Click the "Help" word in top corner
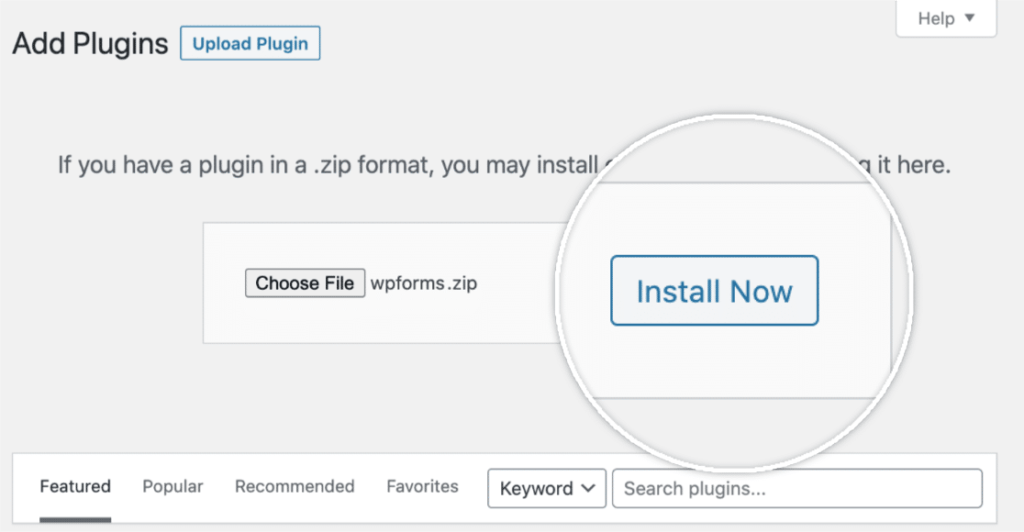 [936, 18]
